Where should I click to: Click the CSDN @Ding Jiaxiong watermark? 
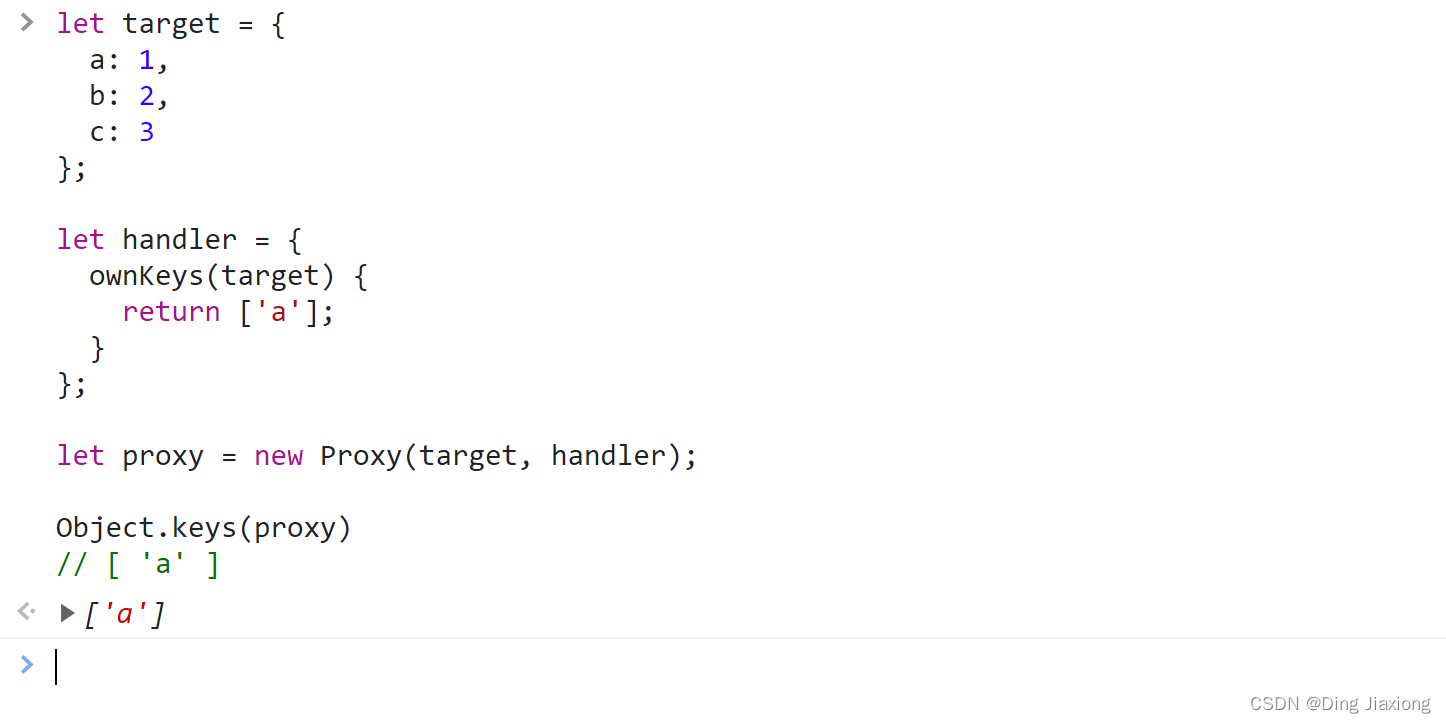click(x=1340, y=704)
